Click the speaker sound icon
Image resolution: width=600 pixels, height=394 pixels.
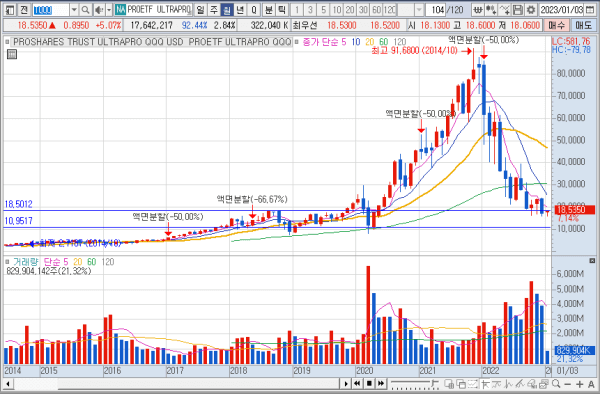click(99, 10)
